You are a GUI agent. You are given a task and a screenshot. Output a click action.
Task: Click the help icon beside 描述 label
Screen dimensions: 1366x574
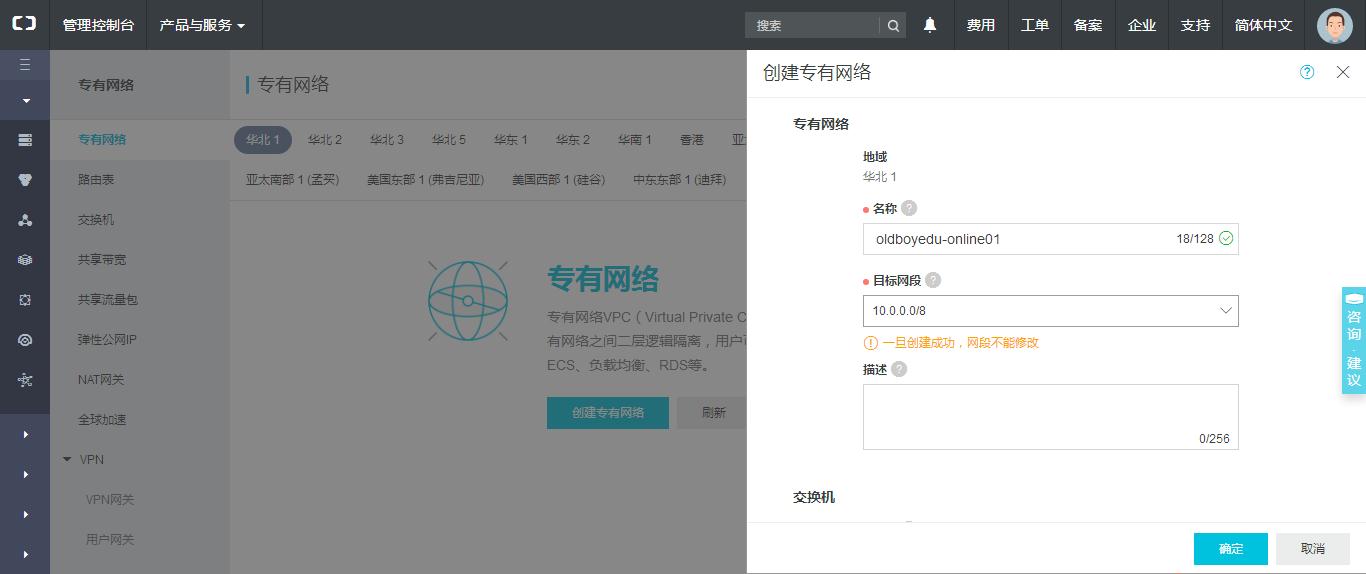tap(899, 369)
